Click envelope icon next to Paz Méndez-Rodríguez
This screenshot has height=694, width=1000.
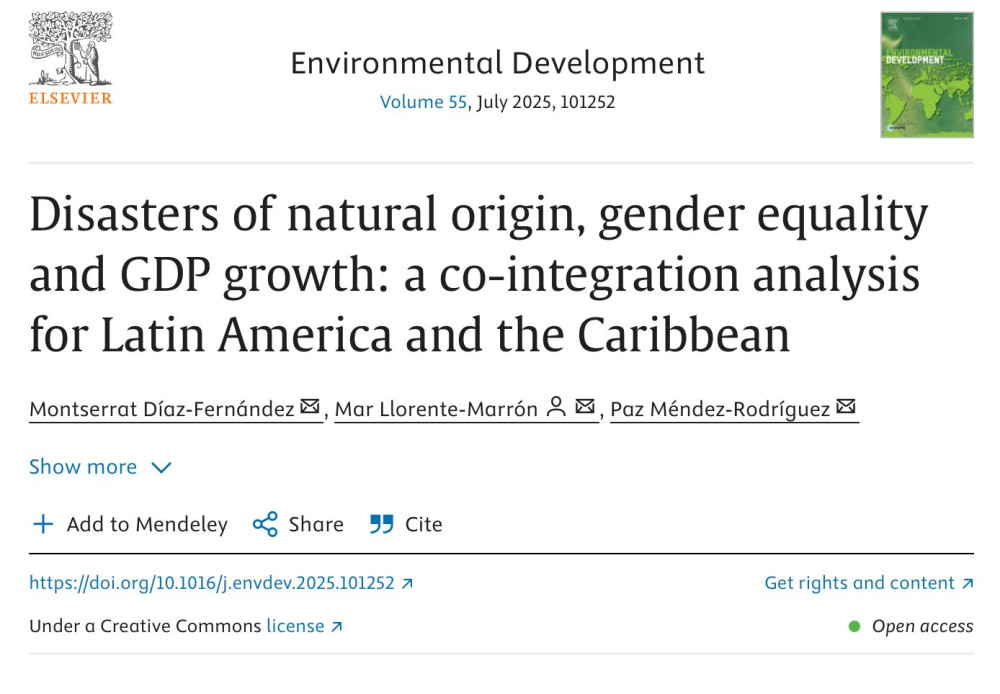[x=847, y=405]
